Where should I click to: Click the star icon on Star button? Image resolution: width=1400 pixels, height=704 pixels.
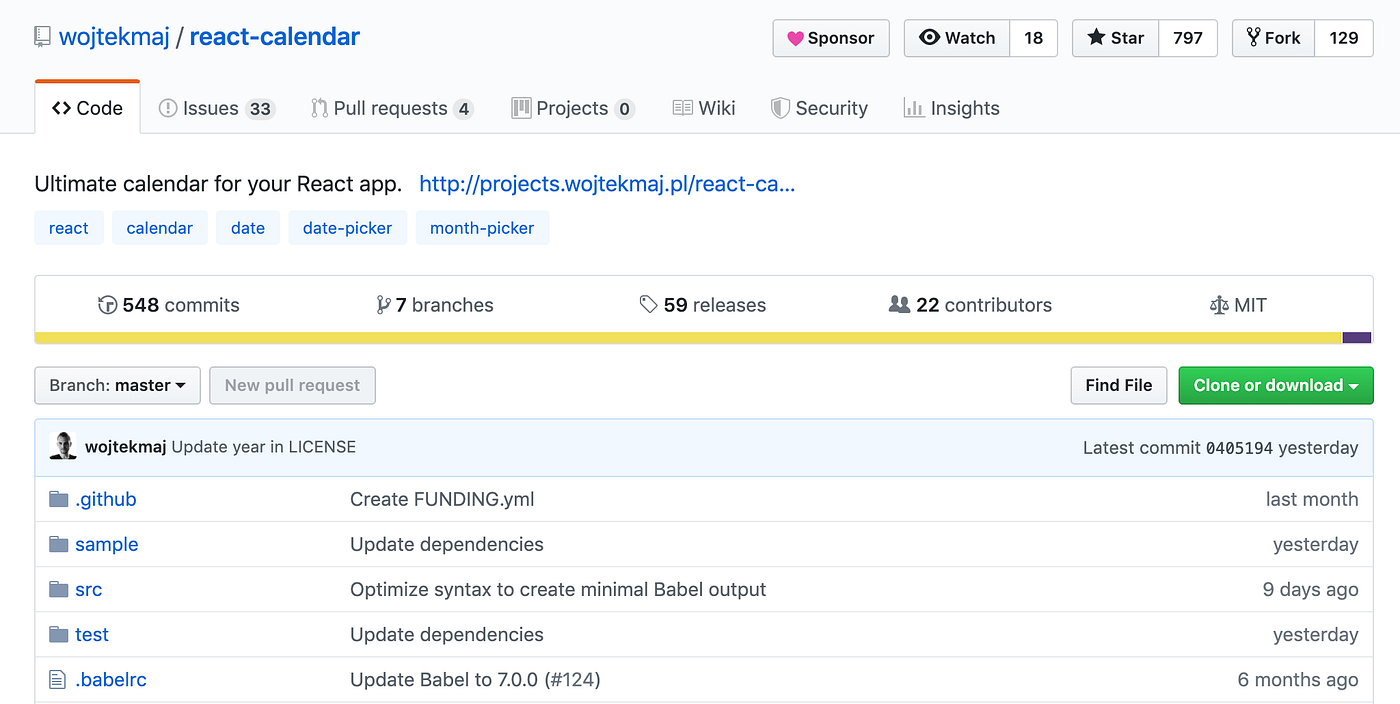click(1096, 38)
